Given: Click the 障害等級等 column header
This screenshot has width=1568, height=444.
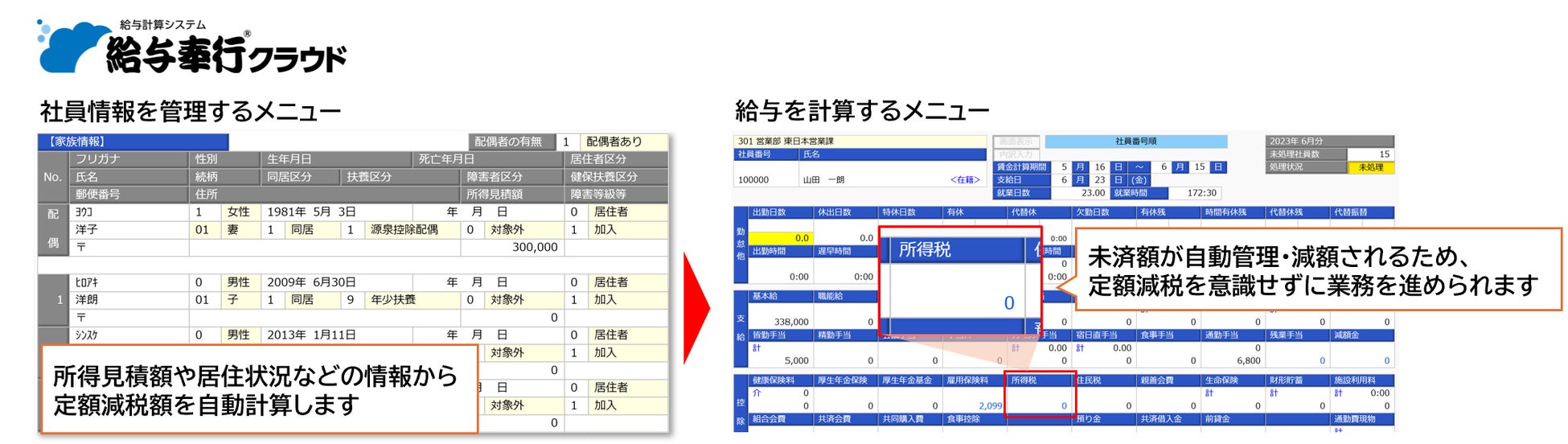Looking at the screenshot, I should (x=617, y=195).
